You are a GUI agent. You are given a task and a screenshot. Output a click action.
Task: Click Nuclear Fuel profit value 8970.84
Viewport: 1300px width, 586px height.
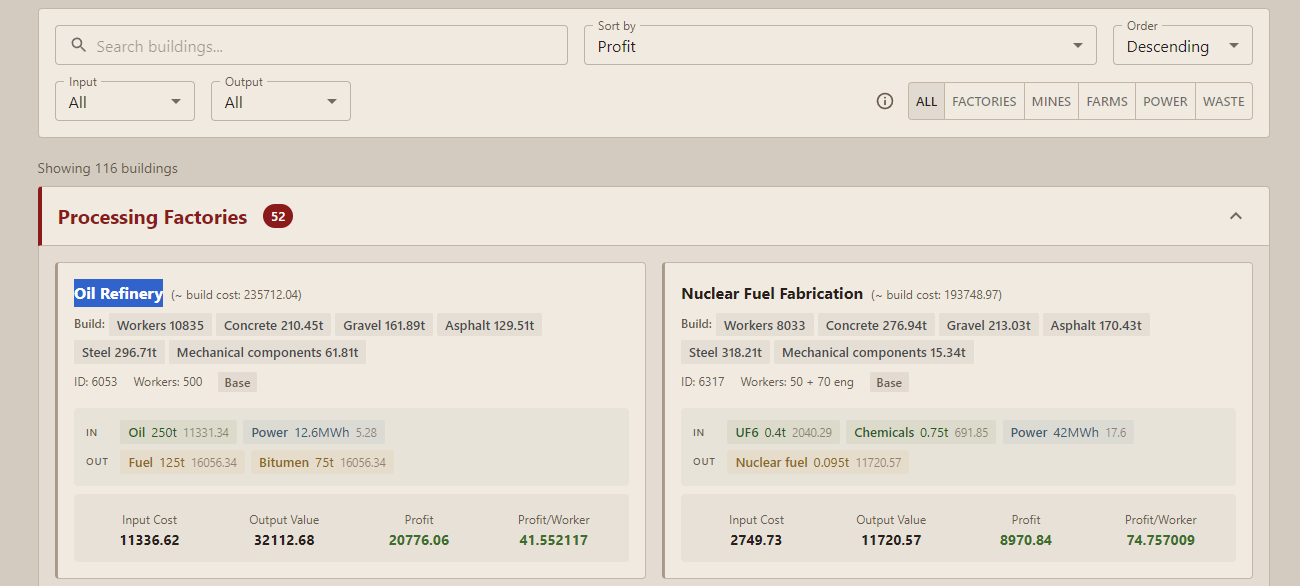(x=1026, y=540)
